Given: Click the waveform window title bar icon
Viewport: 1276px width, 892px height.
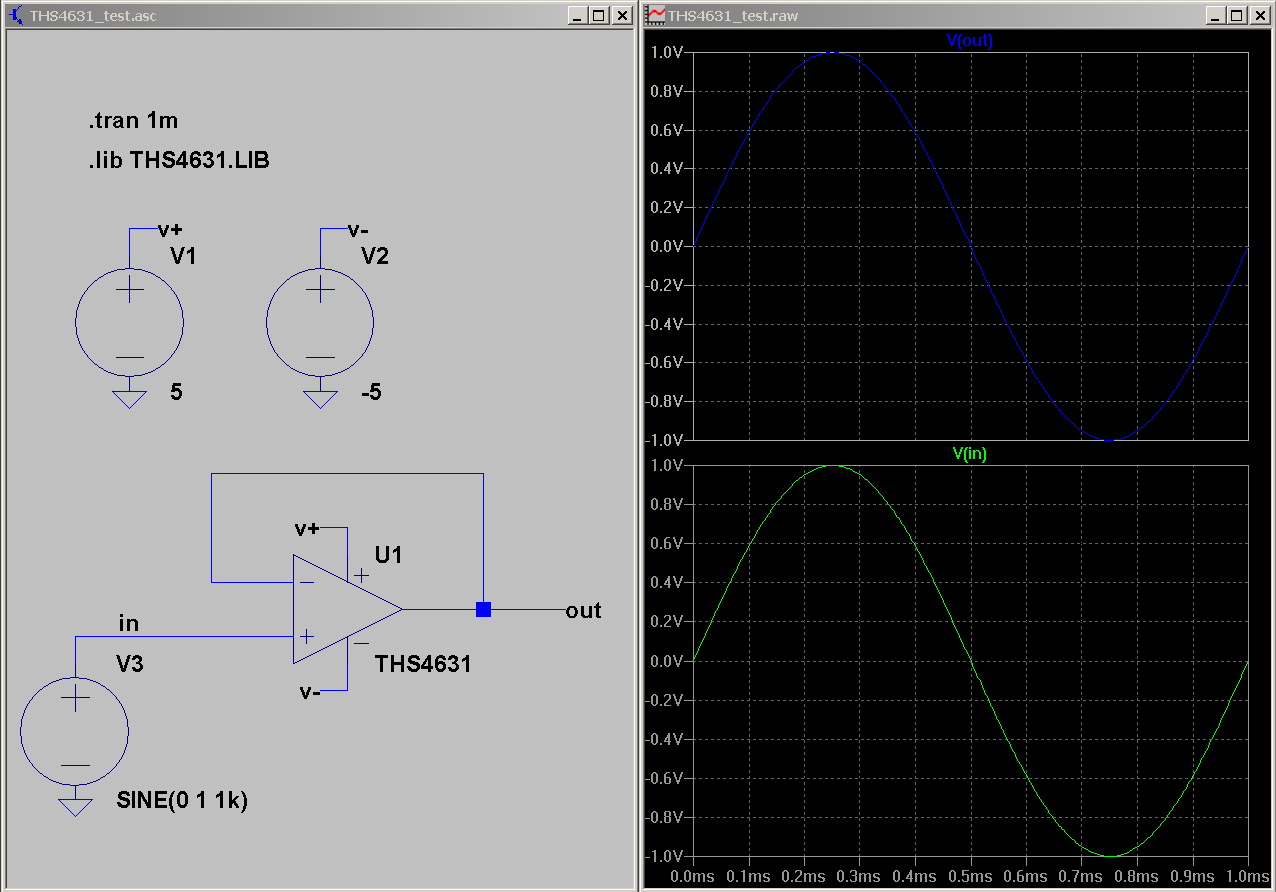Looking at the screenshot, I should 655,16.
